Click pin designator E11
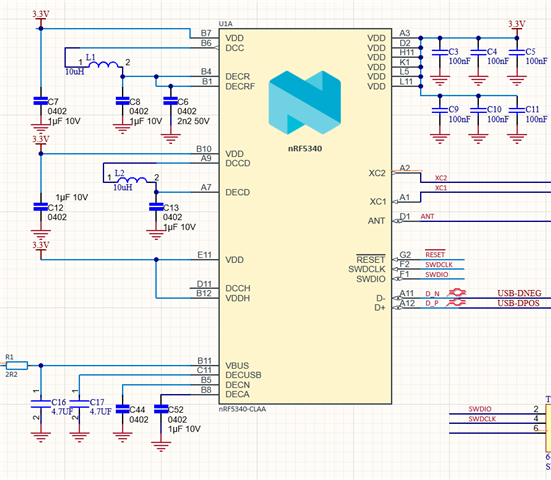551x480 pixels. 205,255
